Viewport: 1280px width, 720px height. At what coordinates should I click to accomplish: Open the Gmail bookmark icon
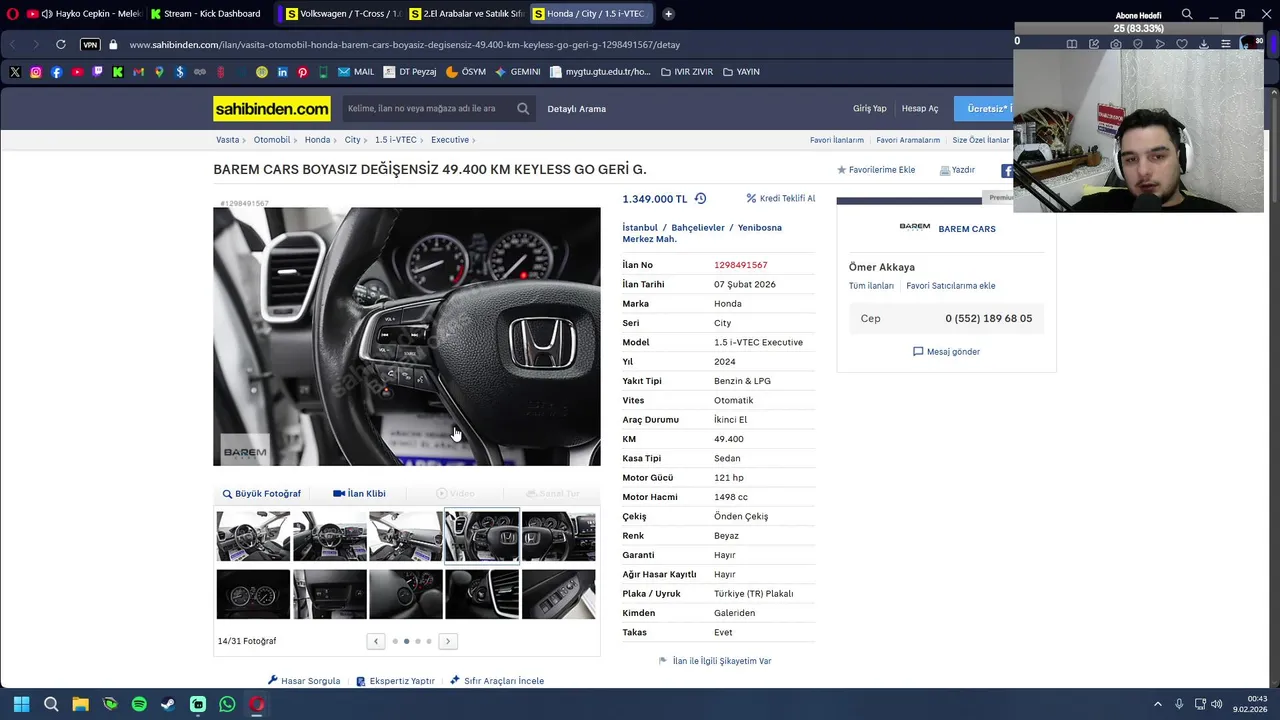point(138,72)
